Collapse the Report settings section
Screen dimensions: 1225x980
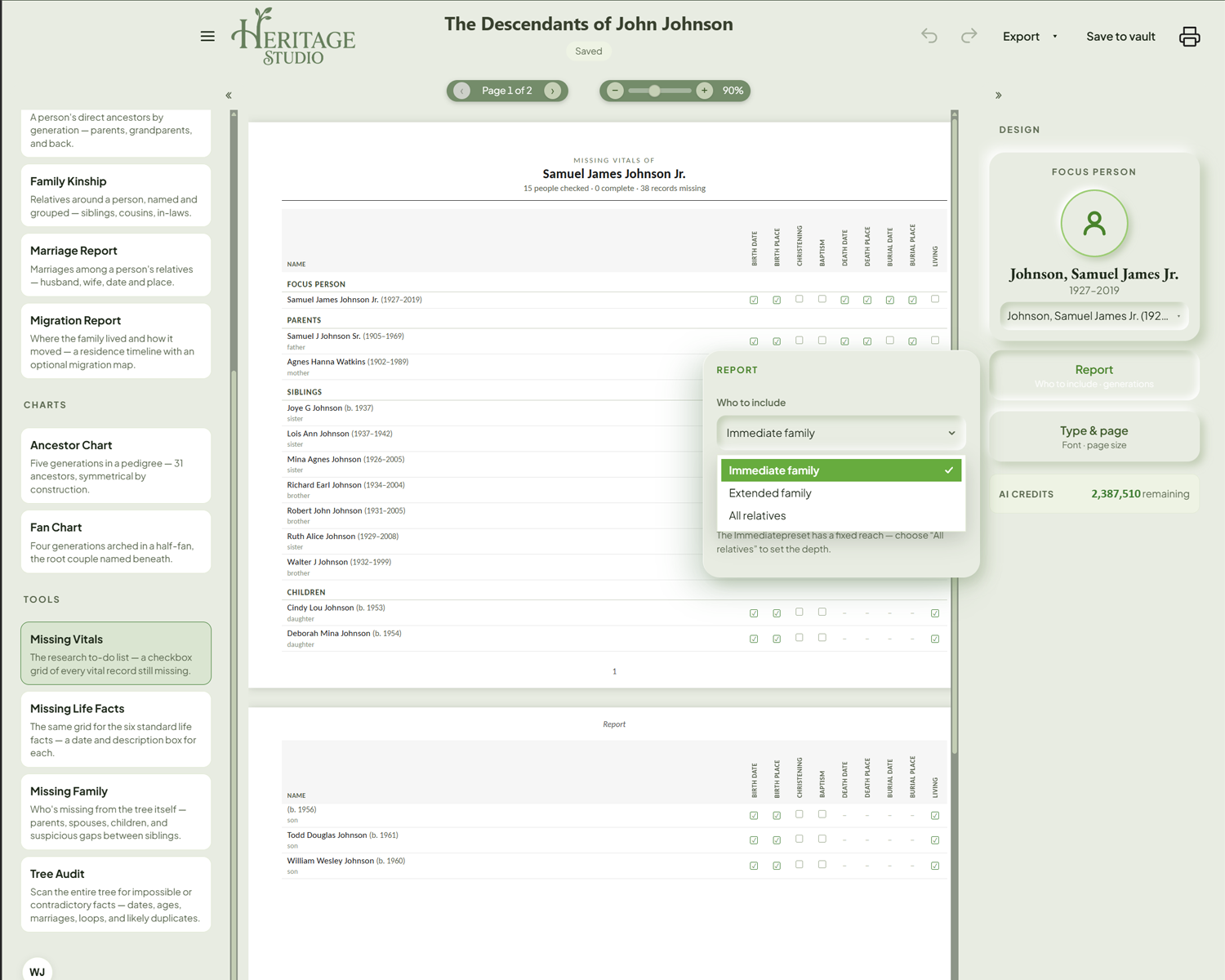[x=1094, y=375]
